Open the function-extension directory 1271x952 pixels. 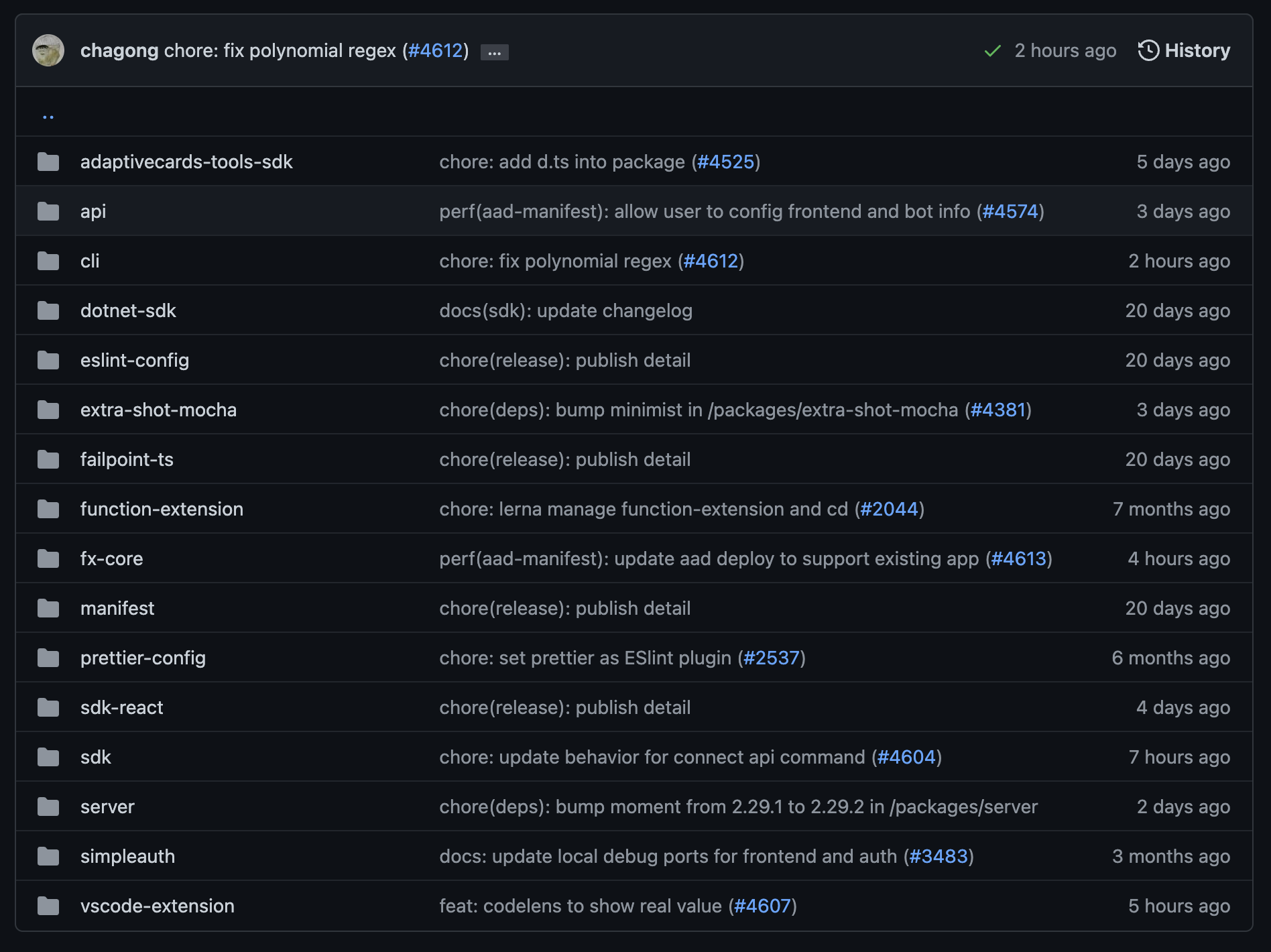point(162,509)
